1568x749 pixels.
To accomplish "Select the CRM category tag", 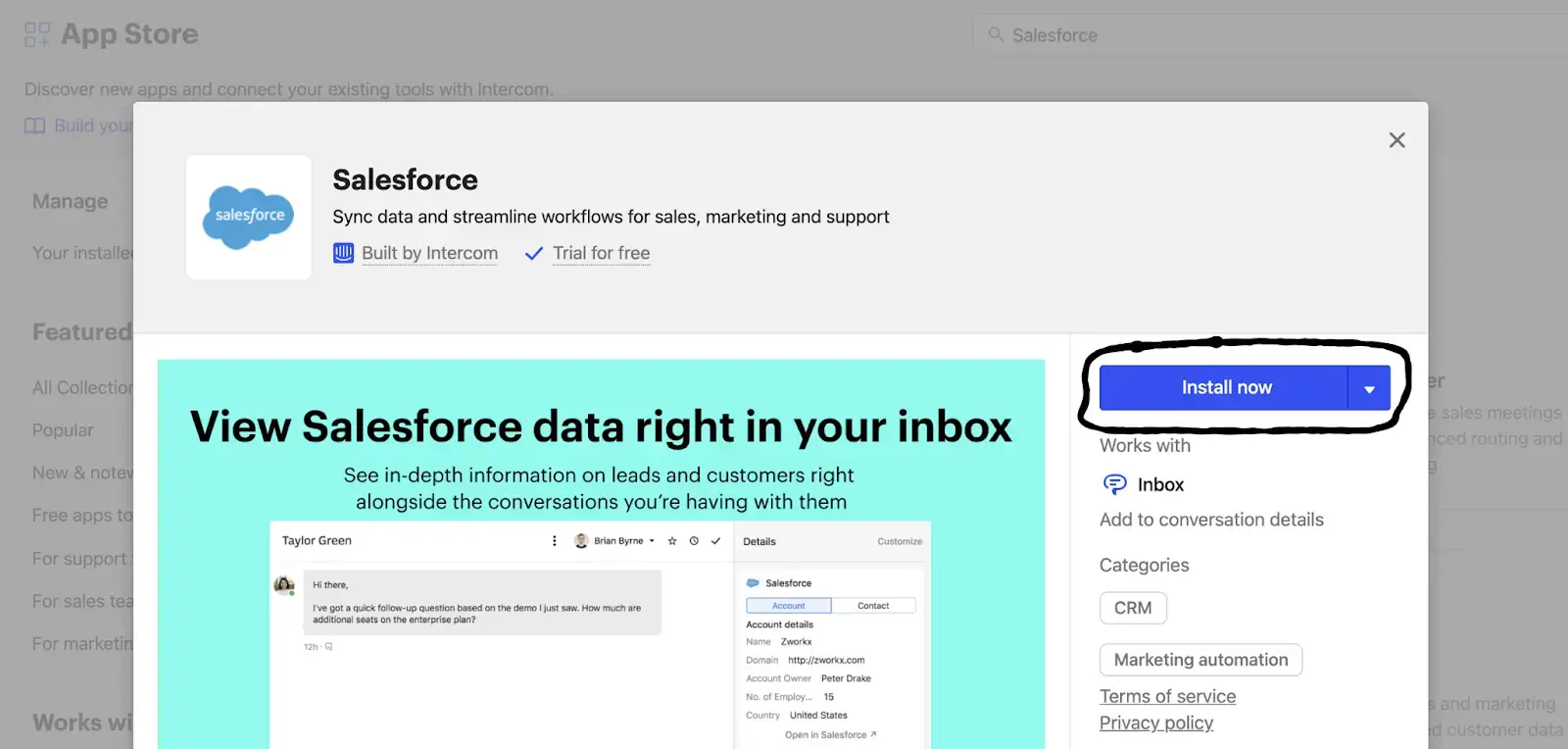I will pos(1133,608).
